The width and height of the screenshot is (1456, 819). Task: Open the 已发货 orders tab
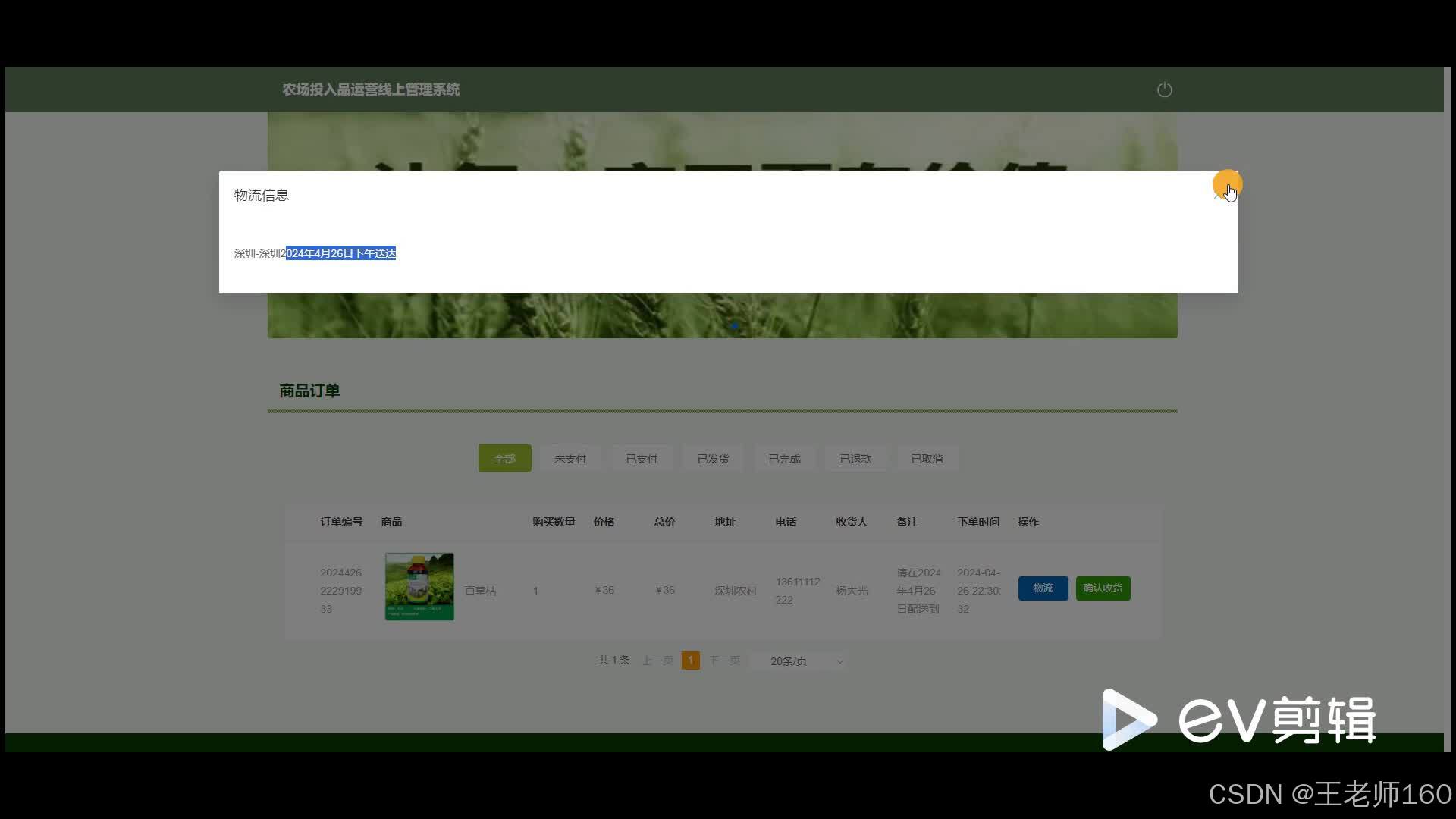click(713, 459)
